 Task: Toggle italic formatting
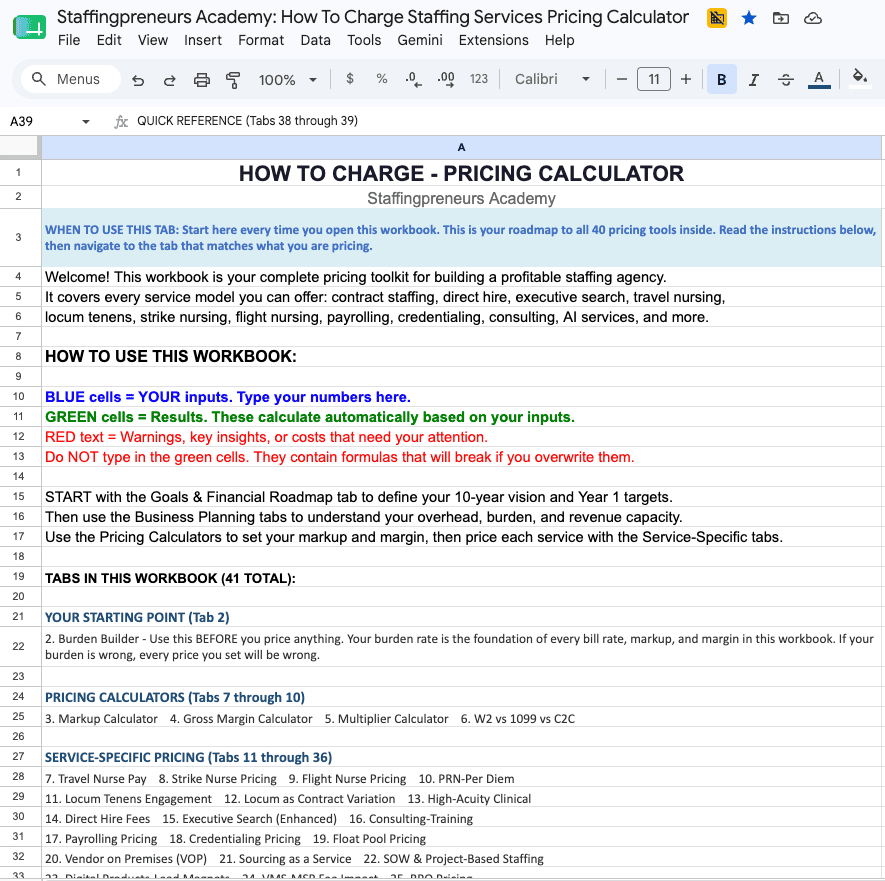[753, 80]
